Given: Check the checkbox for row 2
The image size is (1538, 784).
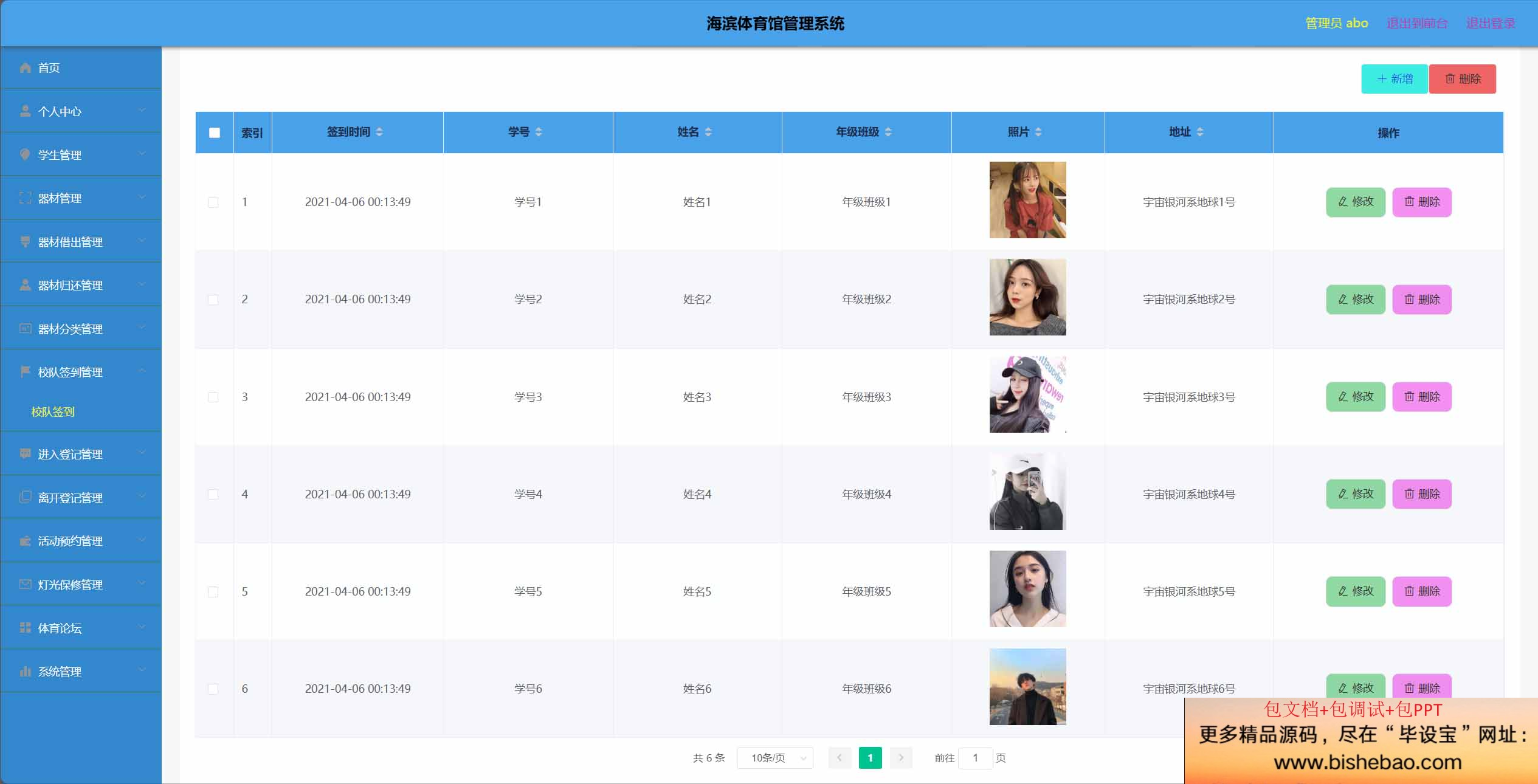Looking at the screenshot, I should click(x=213, y=300).
